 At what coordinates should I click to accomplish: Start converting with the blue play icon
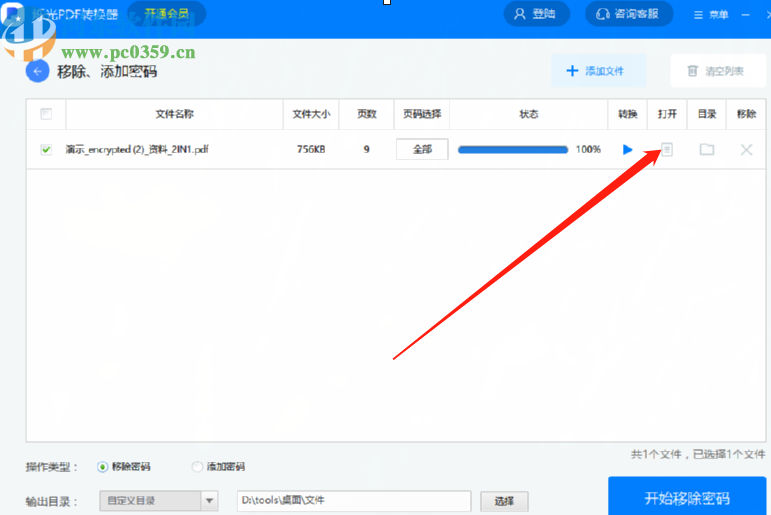[x=627, y=149]
